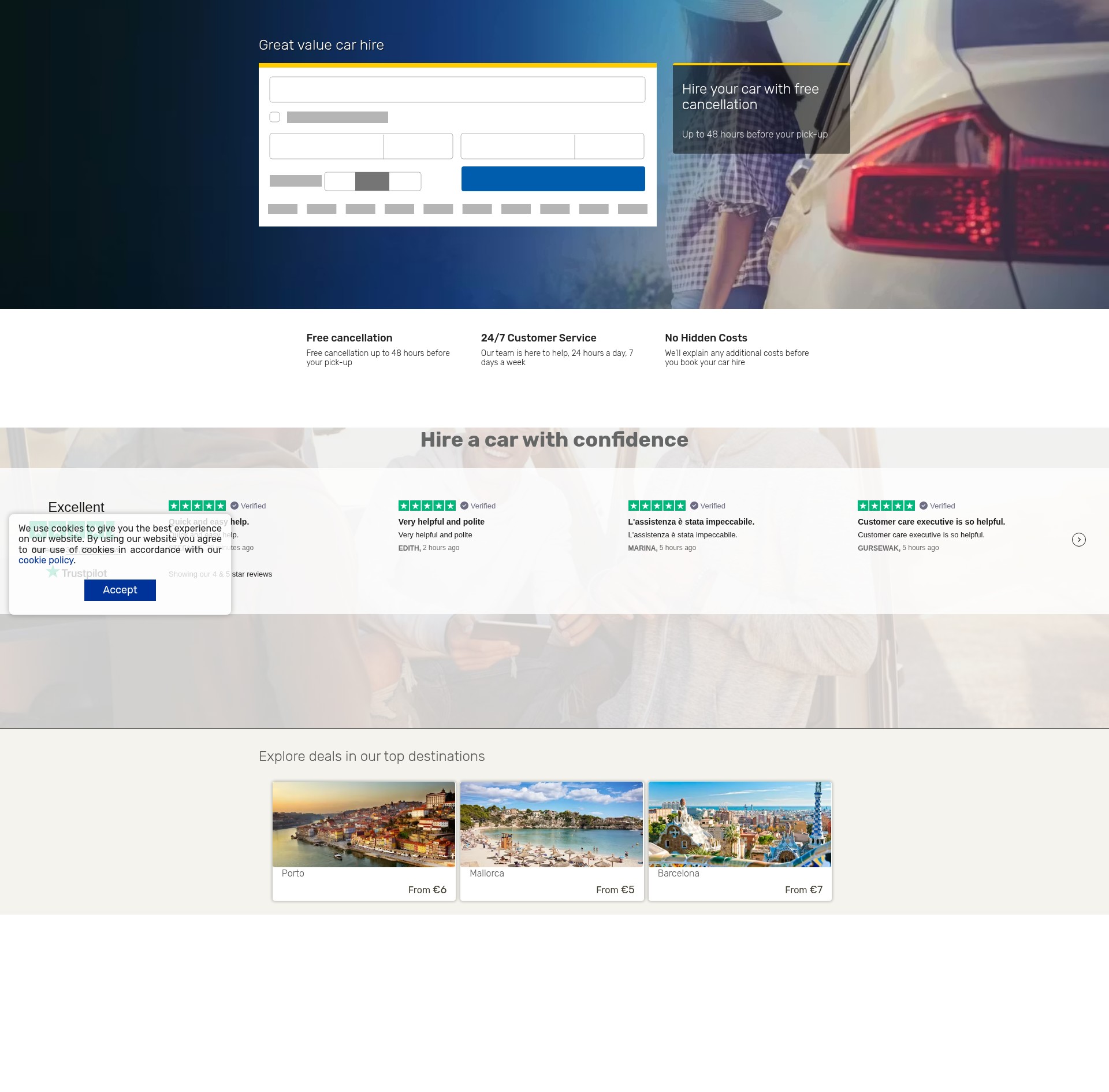Click the solid blue search button
Image resolution: width=1109 pixels, height=1092 pixels.
[553, 179]
